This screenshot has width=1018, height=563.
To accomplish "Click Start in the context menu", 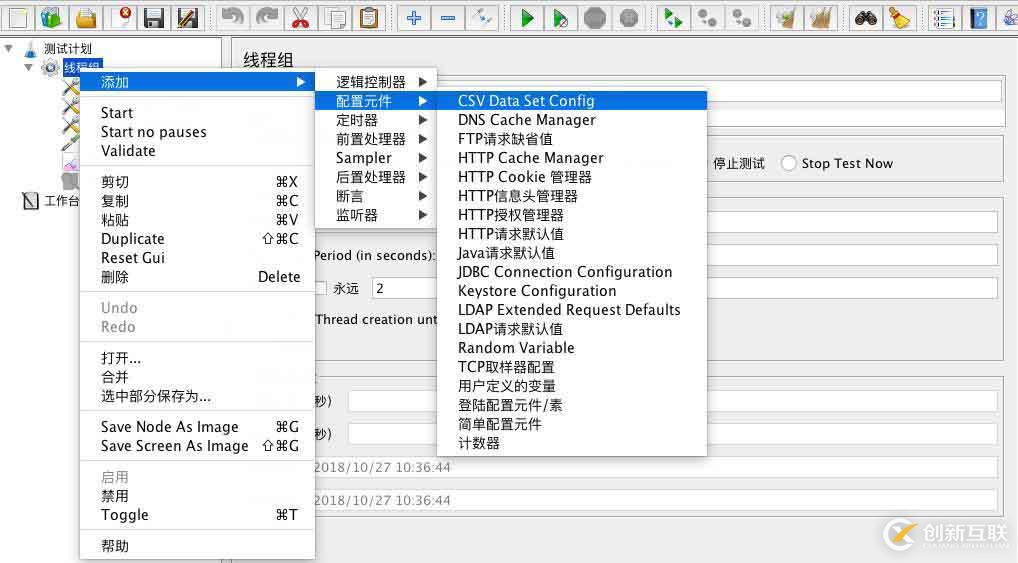I will point(197,113).
